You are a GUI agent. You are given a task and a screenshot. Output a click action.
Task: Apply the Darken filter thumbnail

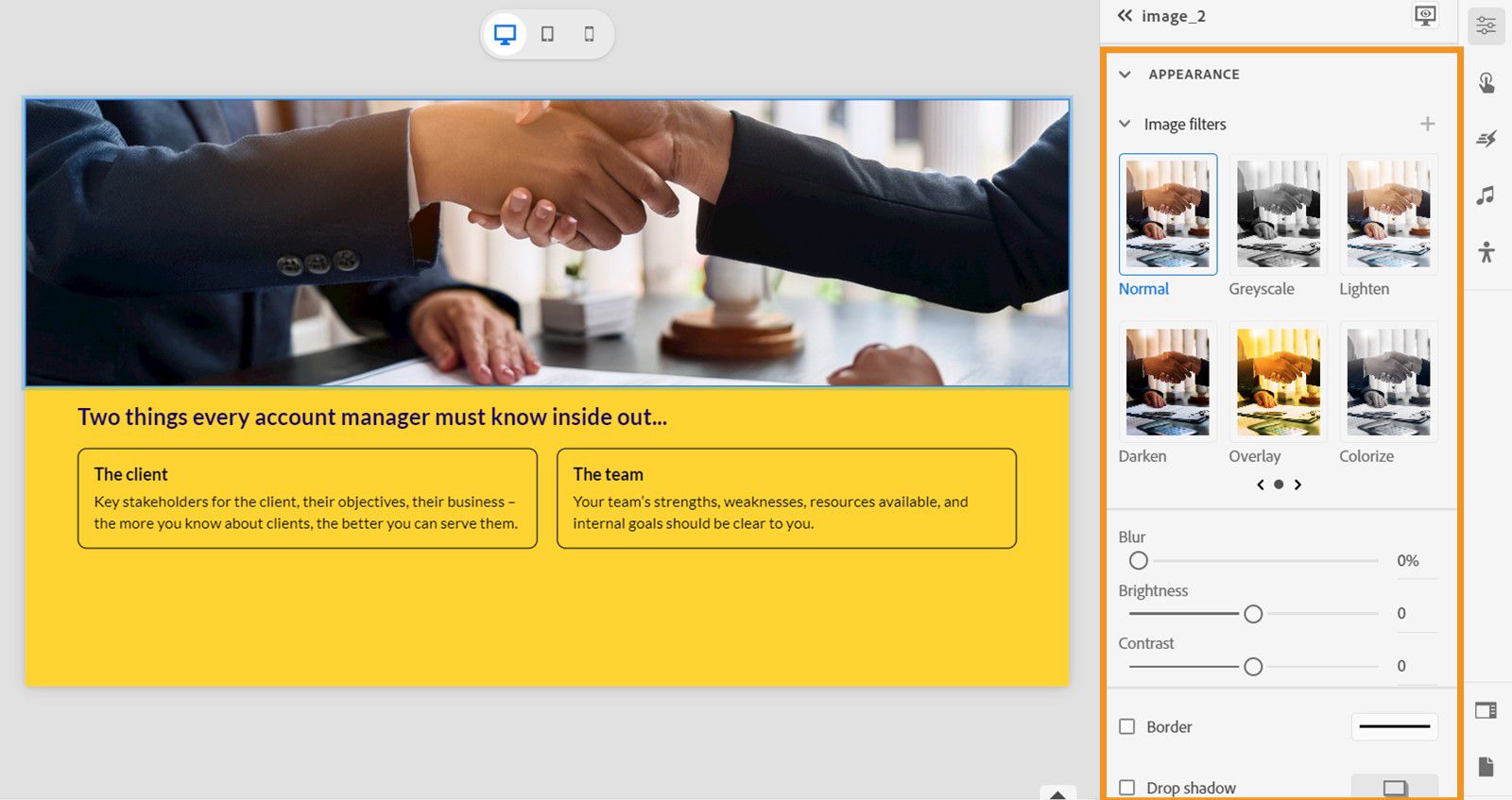[x=1168, y=382]
